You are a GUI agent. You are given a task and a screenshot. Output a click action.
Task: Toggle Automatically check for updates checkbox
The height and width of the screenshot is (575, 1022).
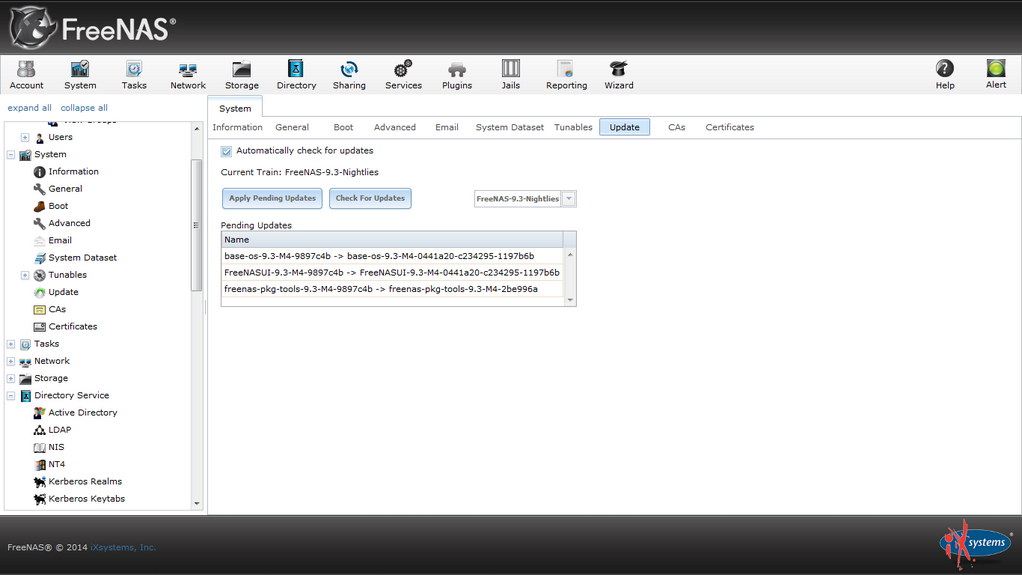[x=226, y=151]
